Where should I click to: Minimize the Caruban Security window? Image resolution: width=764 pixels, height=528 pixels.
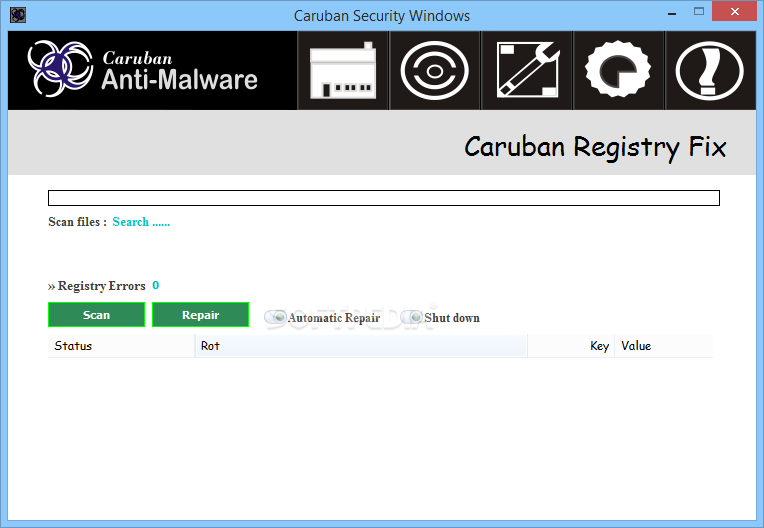pos(672,13)
